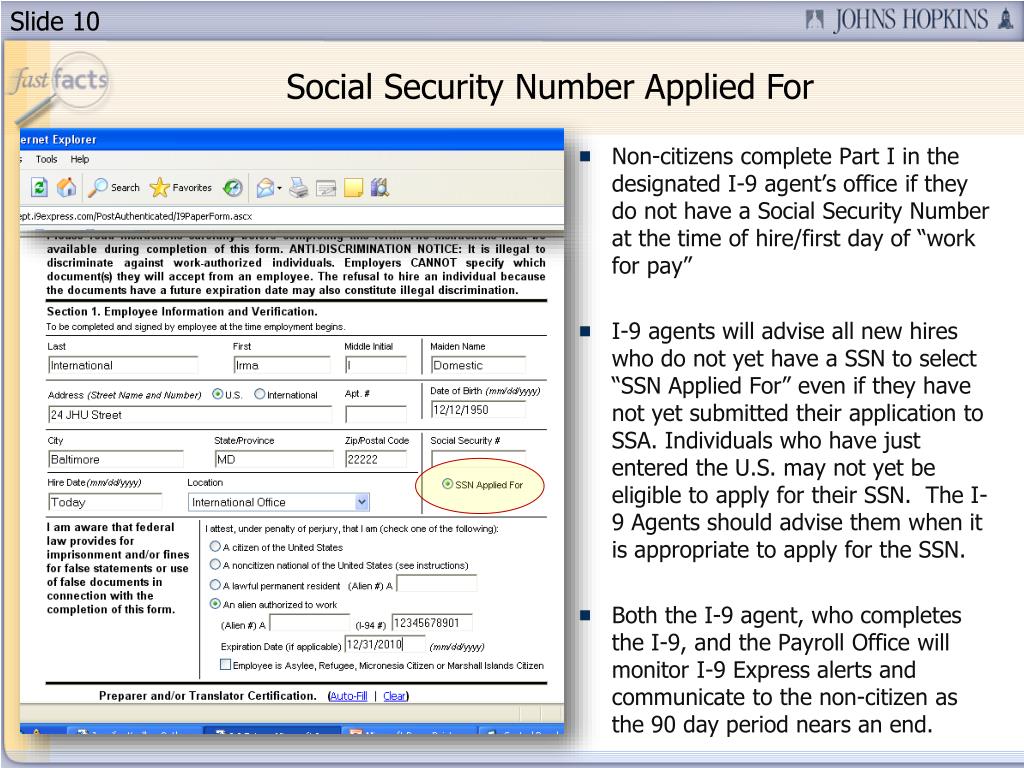Select 'A noncitizen national of the United States'
The height and width of the screenshot is (768, 1024).
click(215, 564)
